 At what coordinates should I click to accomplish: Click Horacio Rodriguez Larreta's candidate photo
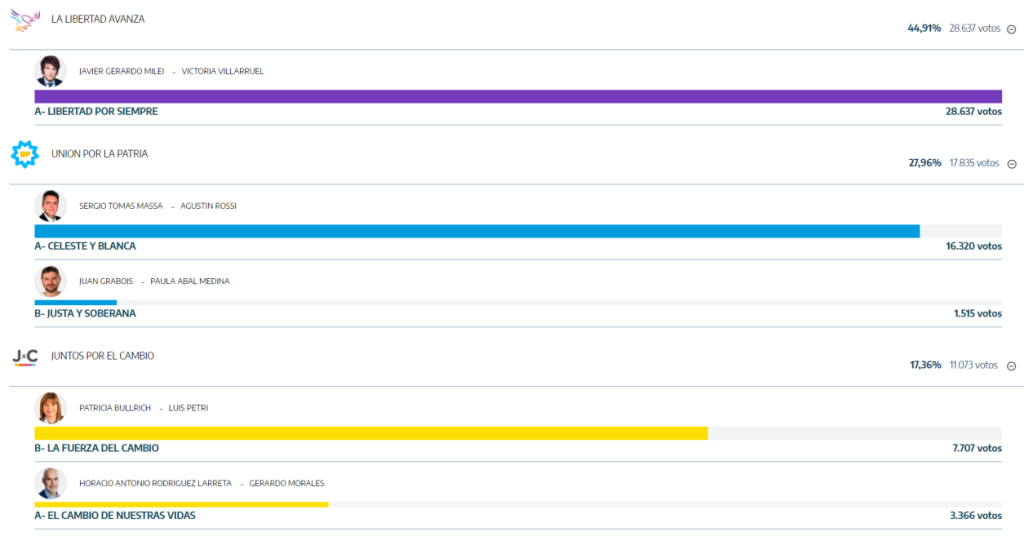50,483
